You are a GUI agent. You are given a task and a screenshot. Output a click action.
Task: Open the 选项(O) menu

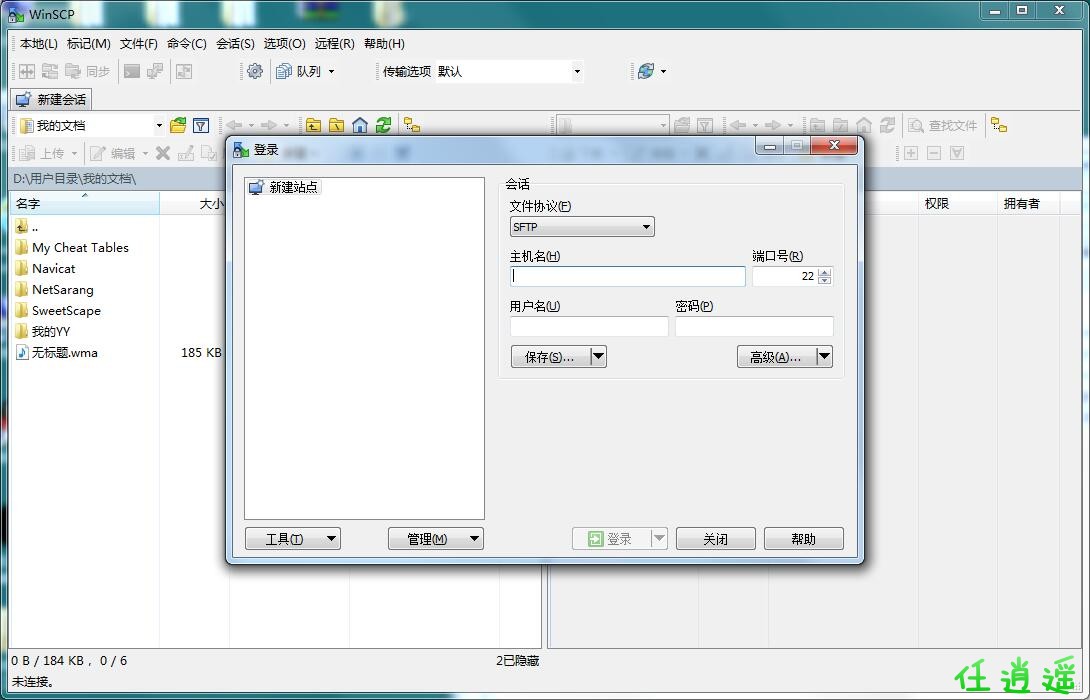tap(284, 44)
